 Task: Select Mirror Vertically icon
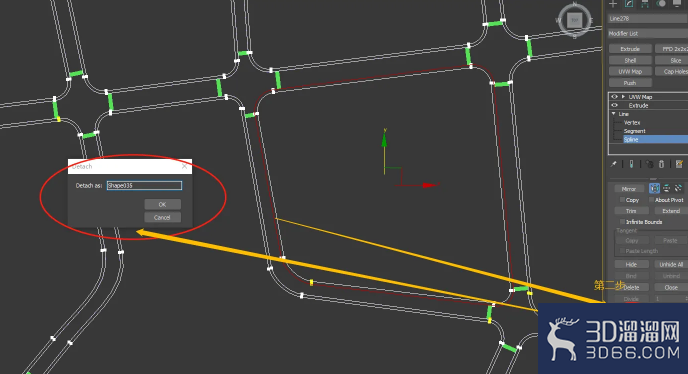click(x=666, y=188)
